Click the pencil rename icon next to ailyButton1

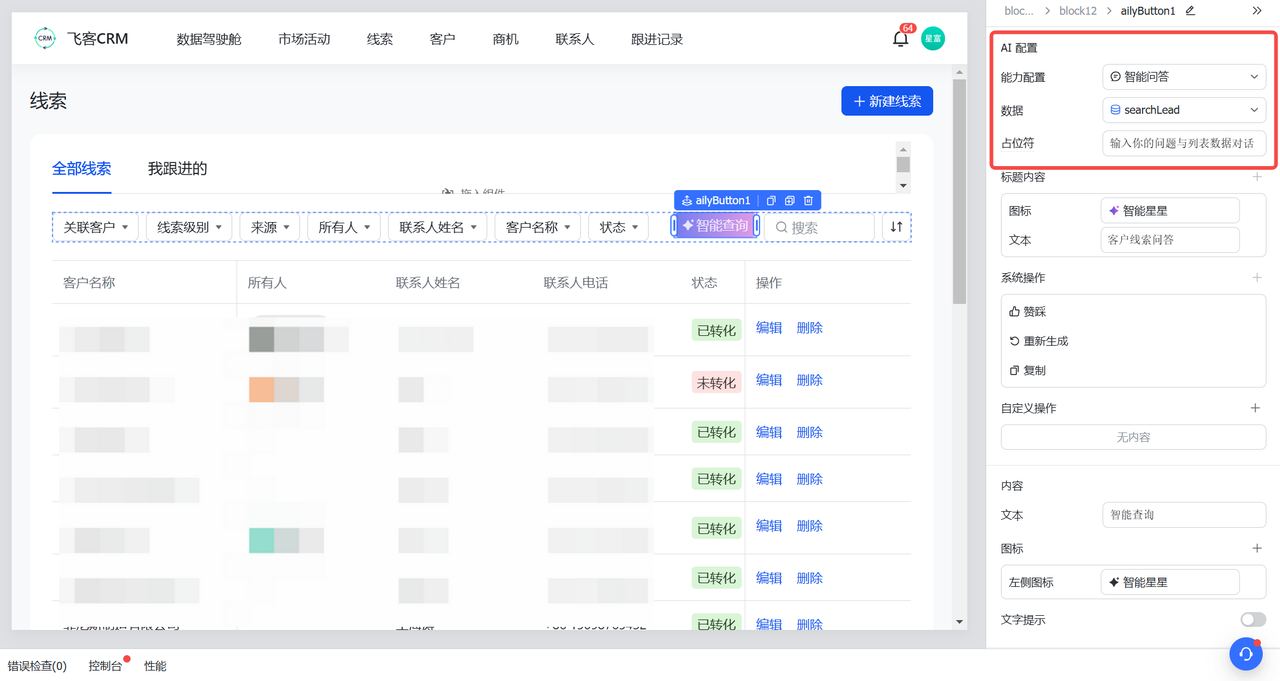1190,11
